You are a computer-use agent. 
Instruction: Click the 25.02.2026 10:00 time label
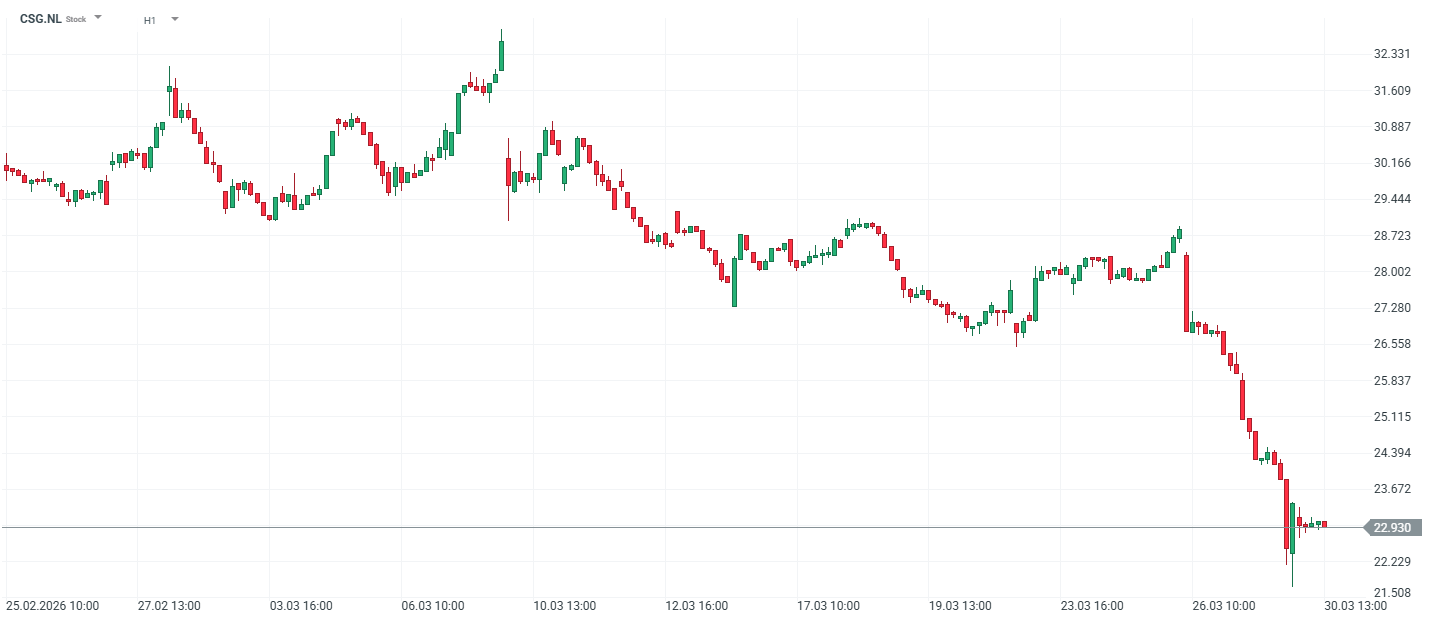pos(52,606)
